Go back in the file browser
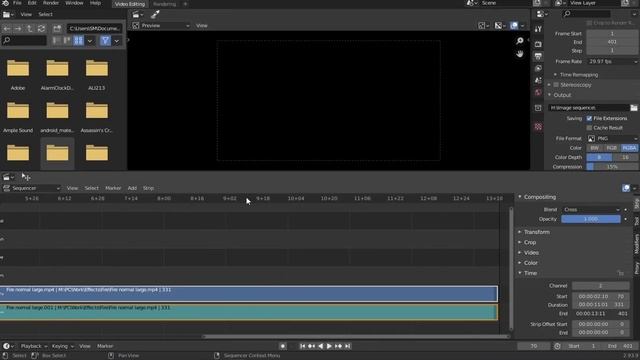Viewport: 640px width, 360px height. (x=7, y=29)
